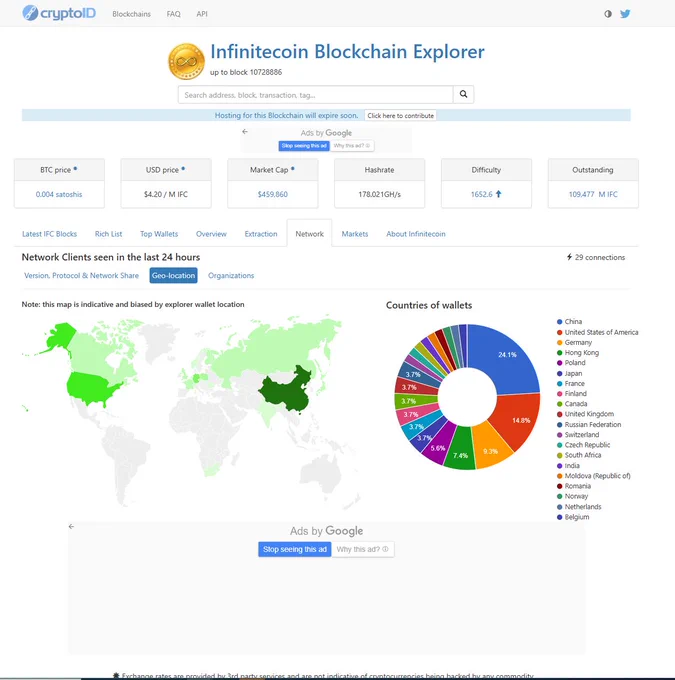675x680 pixels.
Task: Click the Difficulty up arrow icon
Action: pos(498,194)
